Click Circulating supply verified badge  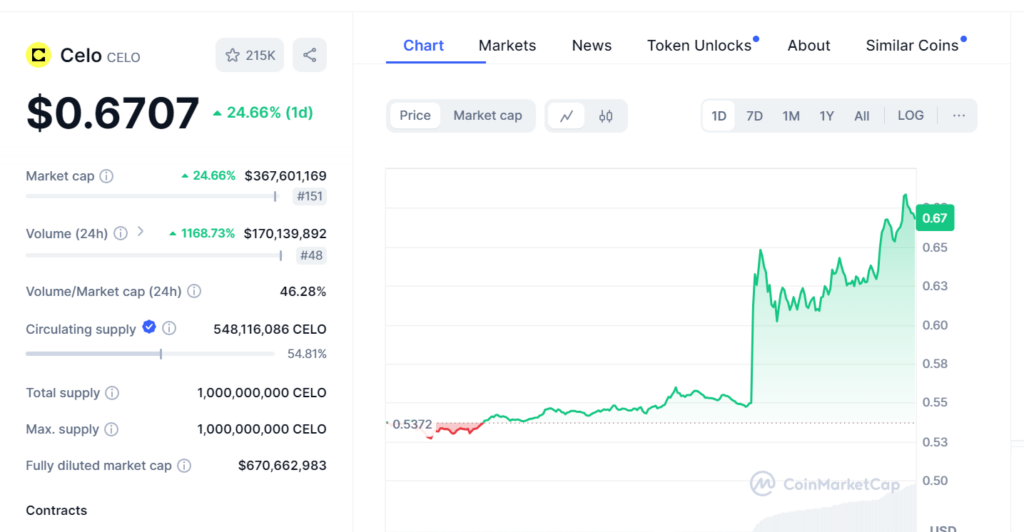point(149,327)
